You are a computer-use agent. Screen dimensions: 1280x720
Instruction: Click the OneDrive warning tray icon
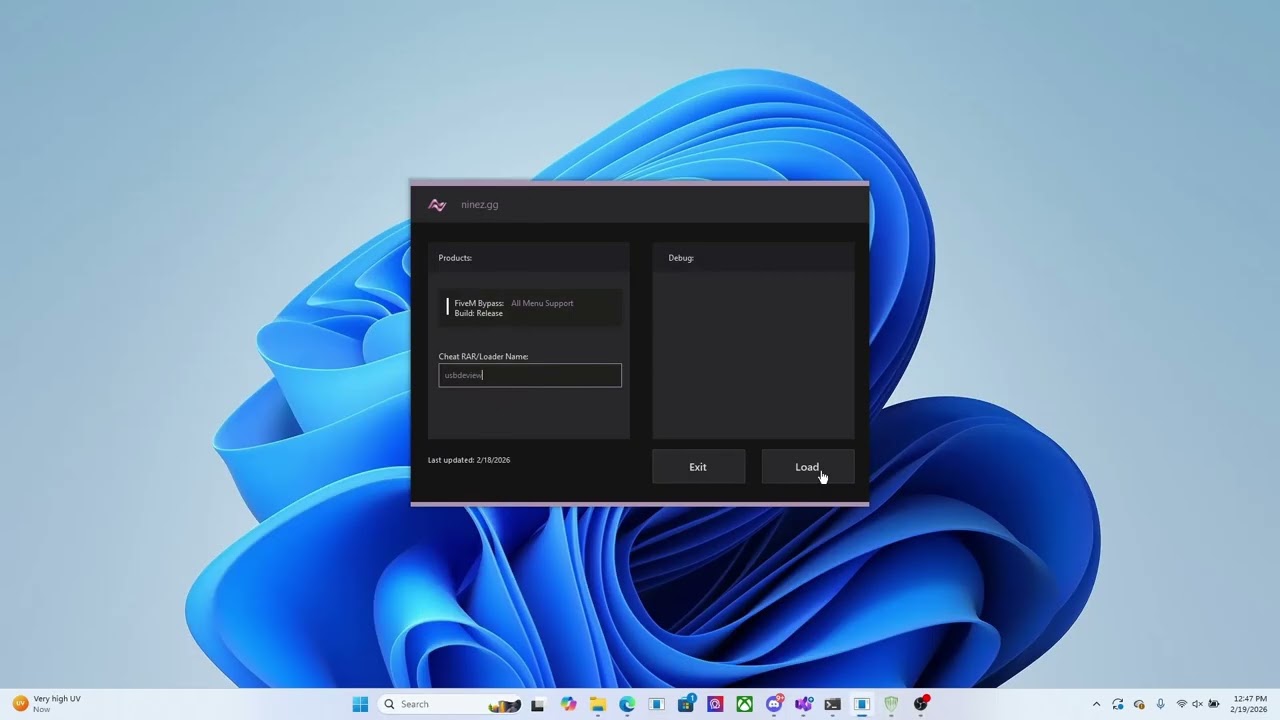tap(1139, 704)
